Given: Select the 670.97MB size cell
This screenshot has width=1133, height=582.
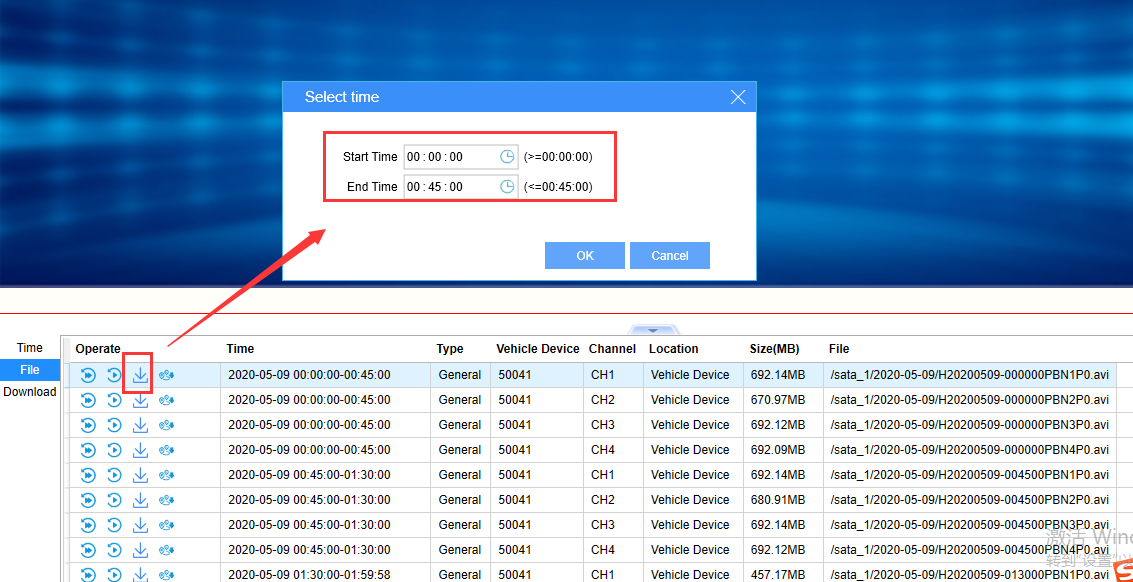Looking at the screenshot, I should click(x=783, y=400).
